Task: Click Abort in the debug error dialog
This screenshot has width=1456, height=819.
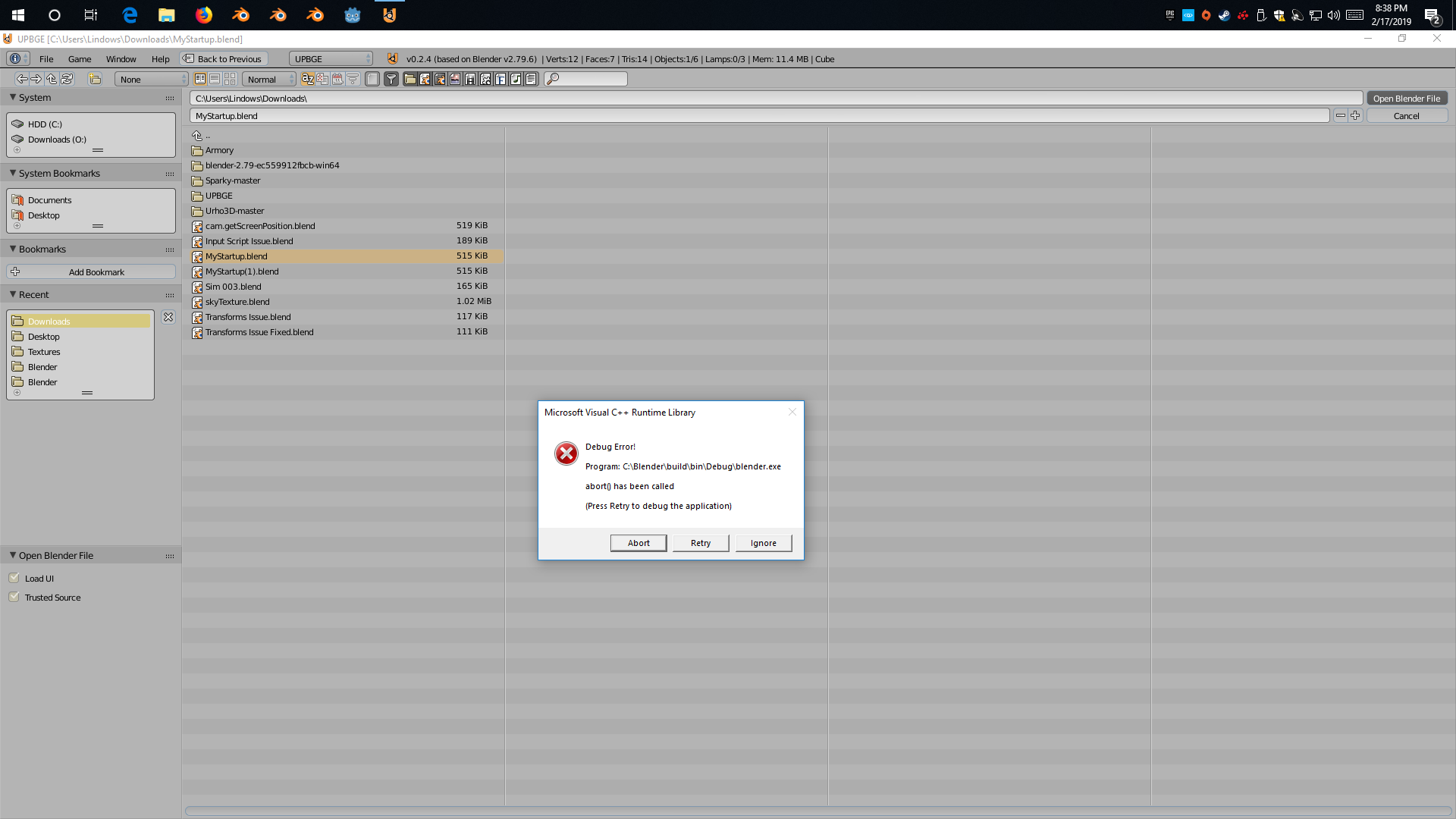Action: coord(638,543)
